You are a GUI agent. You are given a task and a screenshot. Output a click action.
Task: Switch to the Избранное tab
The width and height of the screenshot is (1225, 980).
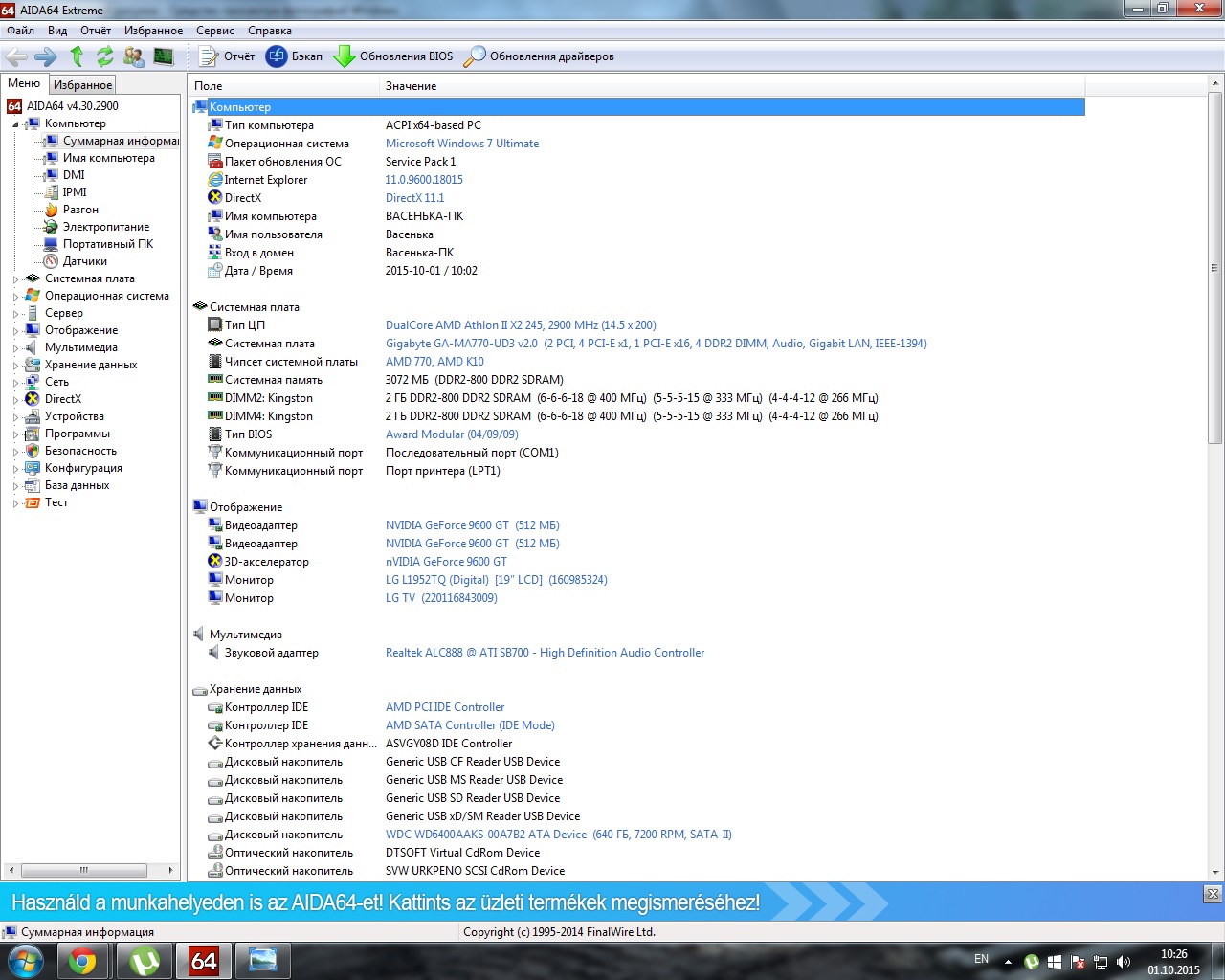pyautogui.click(x=82, y=85)
